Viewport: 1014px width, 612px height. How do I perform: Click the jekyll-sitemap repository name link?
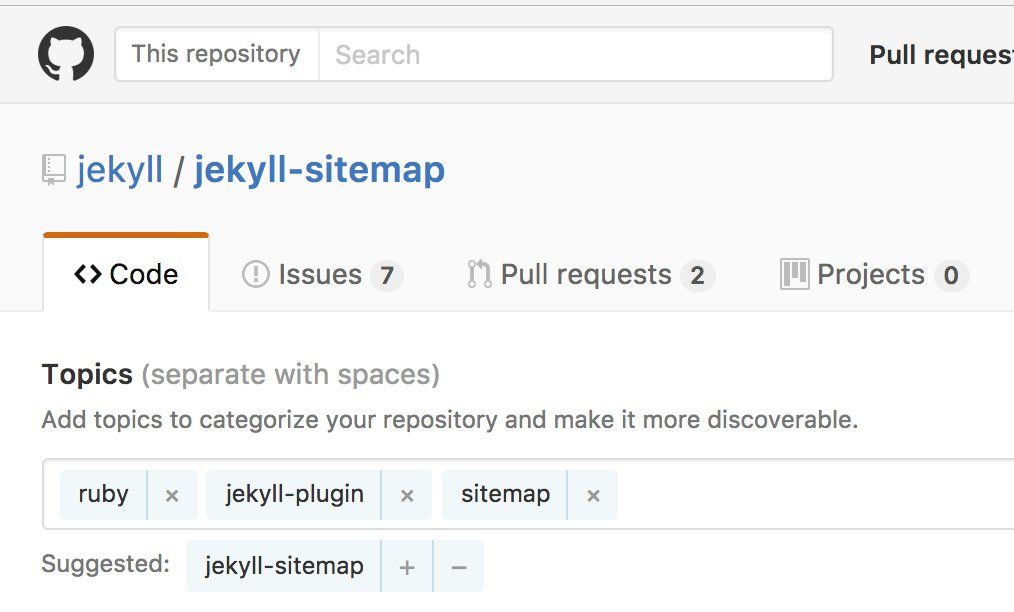[319, 170]
